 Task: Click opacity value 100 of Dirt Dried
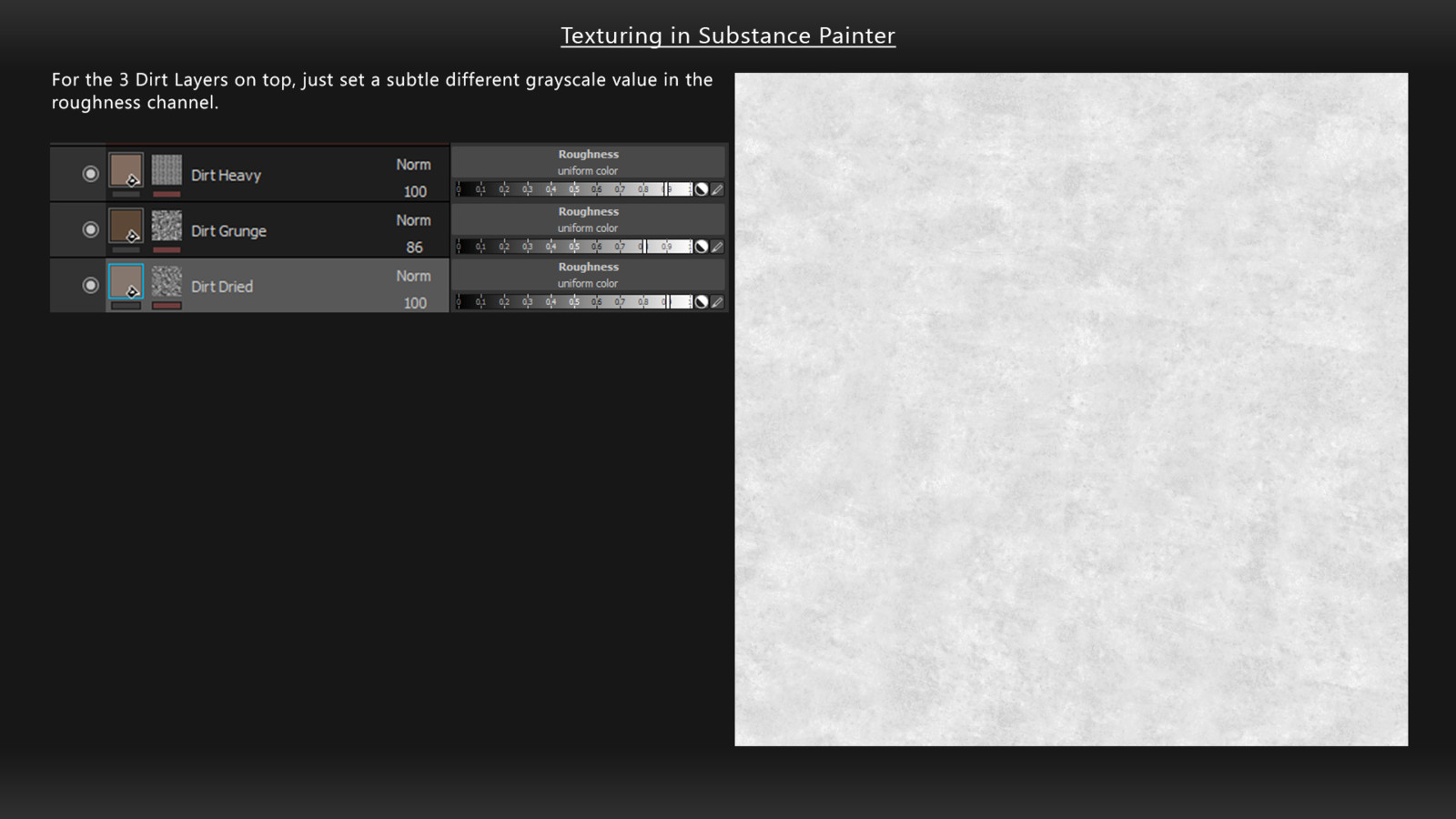(415, 303)
